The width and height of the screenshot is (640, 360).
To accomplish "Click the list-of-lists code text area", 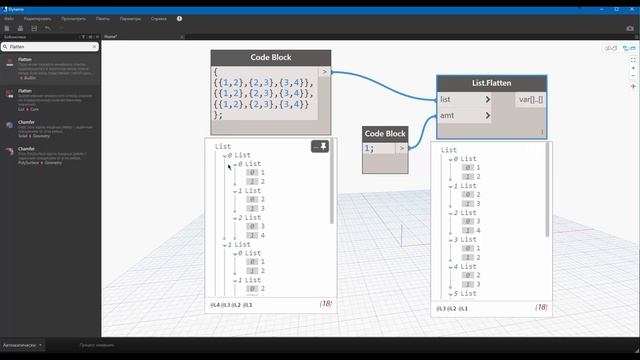I will tap(264, 93).
